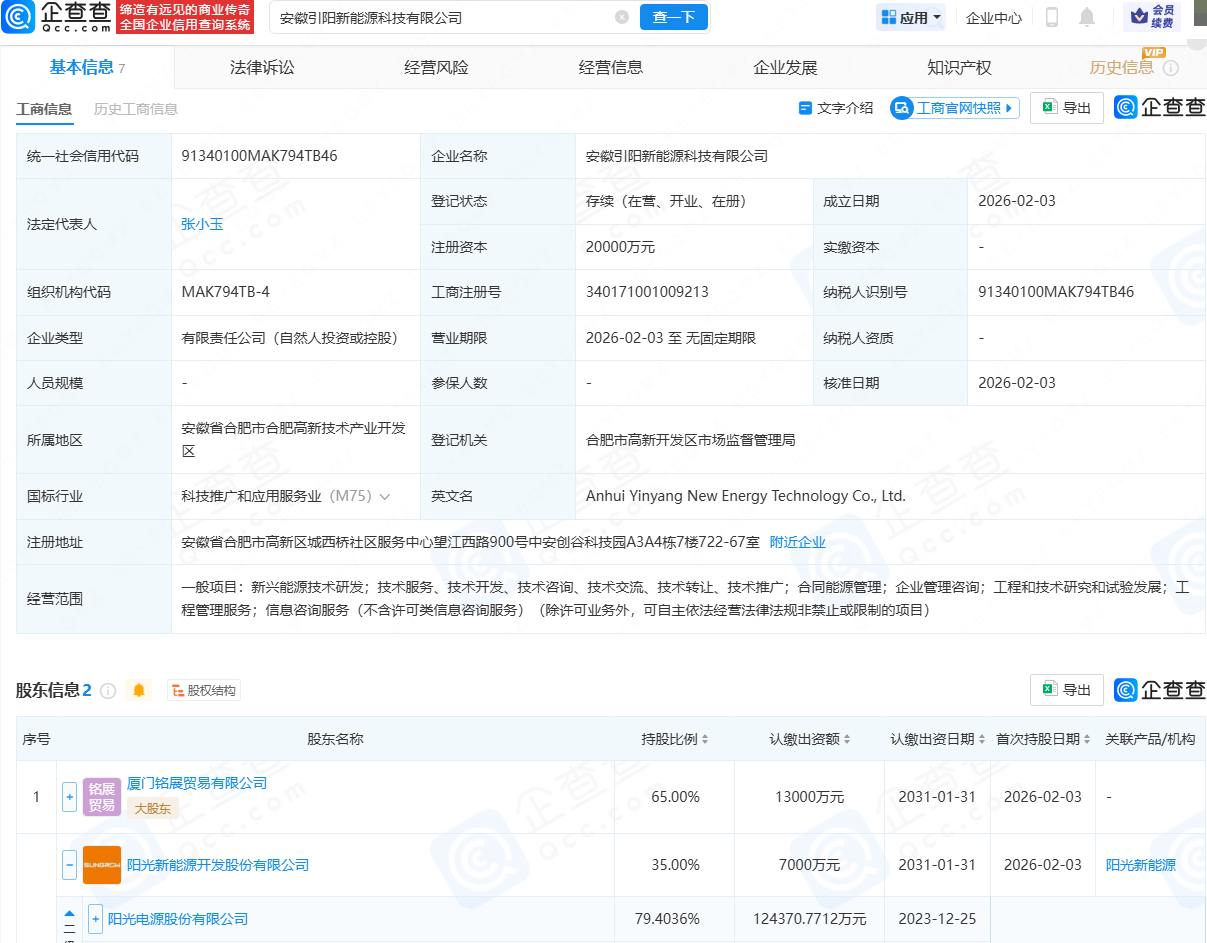Click the 查一下 search button
Screen dimensions: 1207x943
[x=673, y=17]
